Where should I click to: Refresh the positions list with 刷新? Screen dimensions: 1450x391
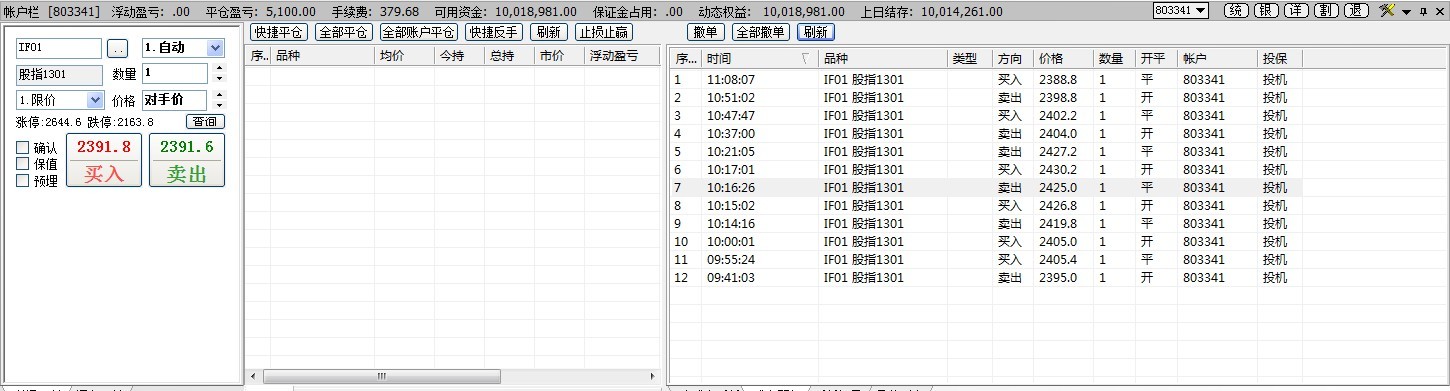(x=549, y=32)
